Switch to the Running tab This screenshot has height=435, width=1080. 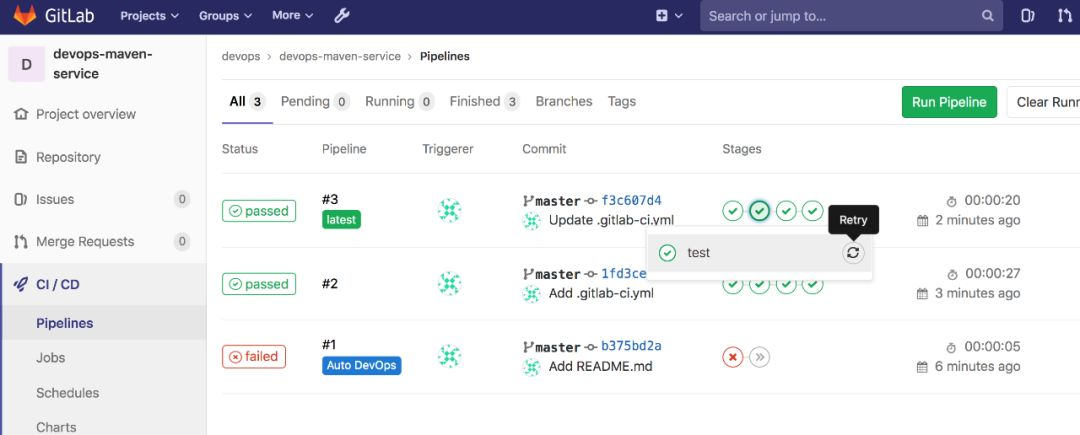click(x=399, y=102)
